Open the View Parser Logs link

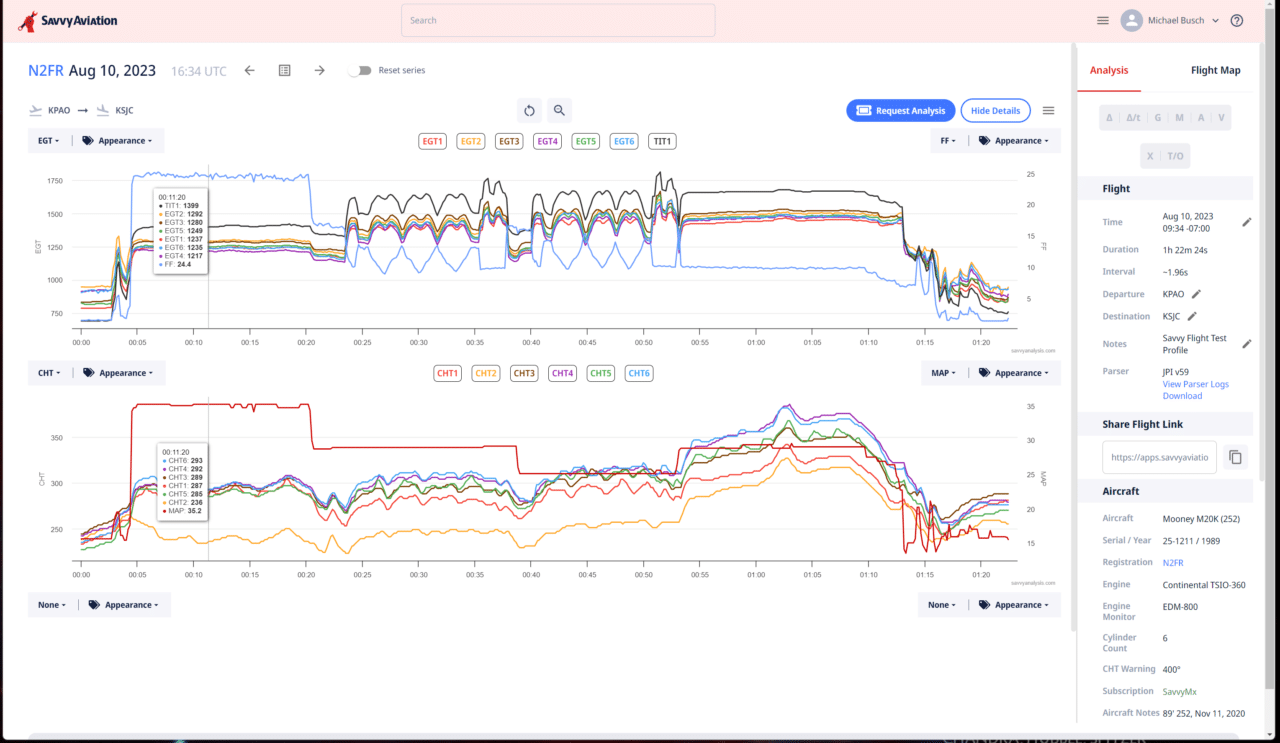click(x=1195, y=384)
